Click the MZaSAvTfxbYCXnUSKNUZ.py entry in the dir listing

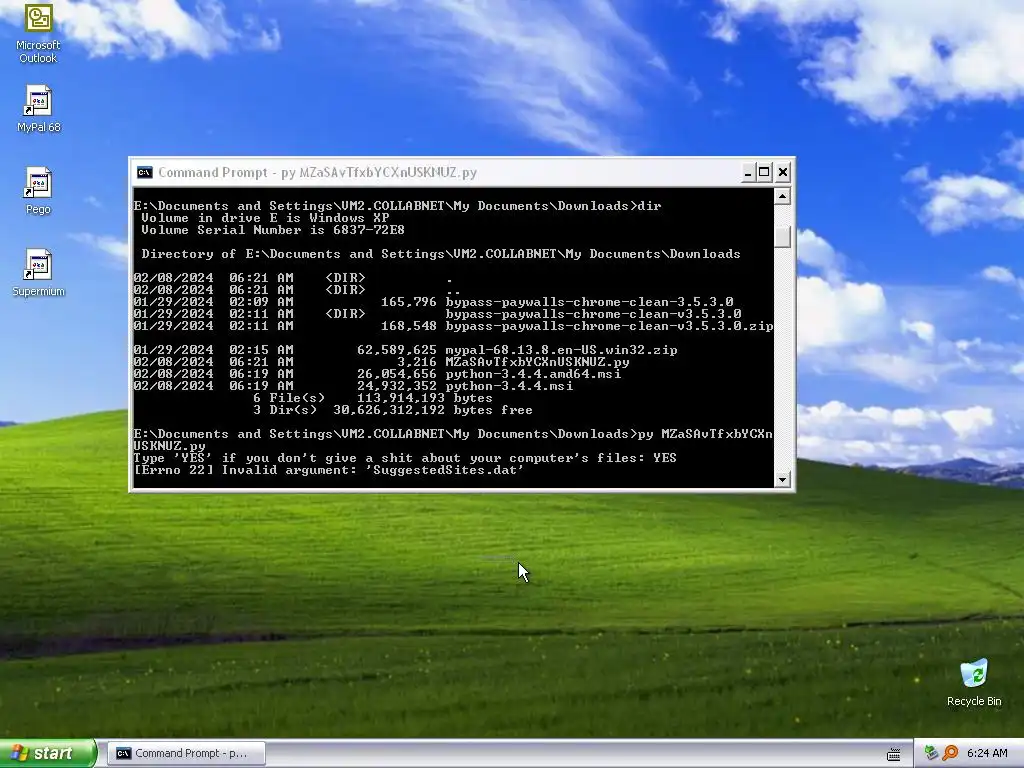click(x=537, y=362)
